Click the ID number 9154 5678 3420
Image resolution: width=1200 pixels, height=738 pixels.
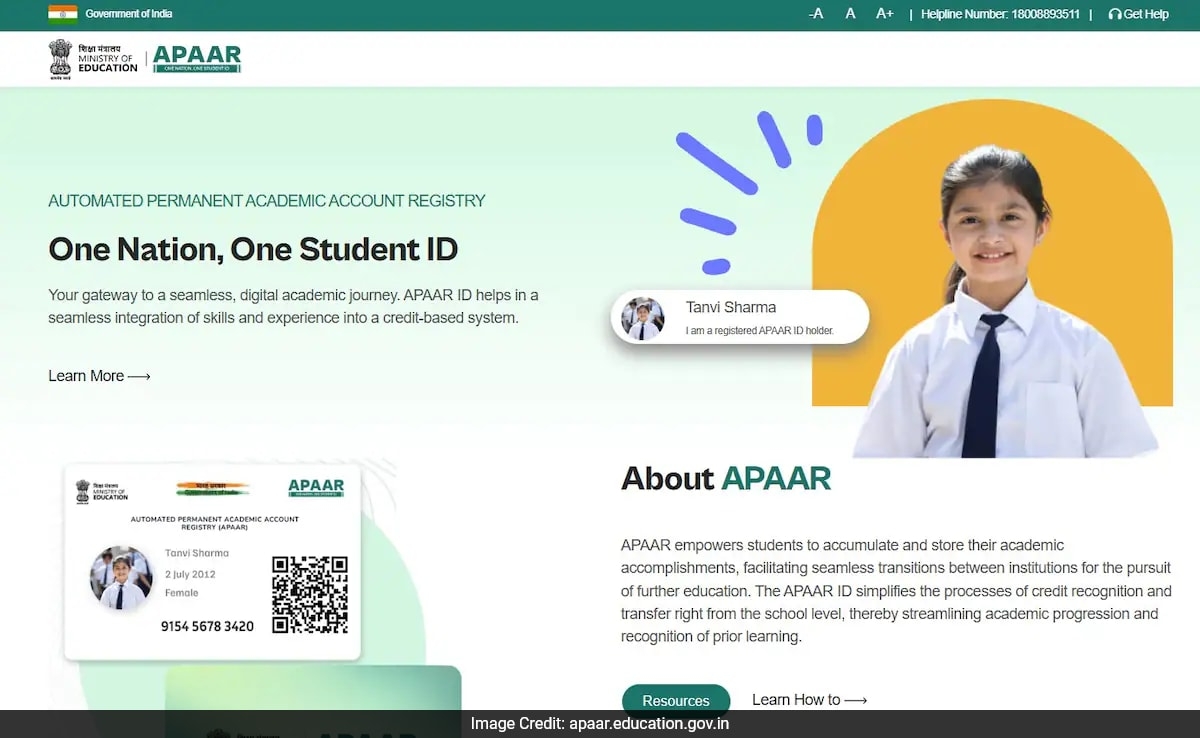pyautogui.click(x=207, y=626)
